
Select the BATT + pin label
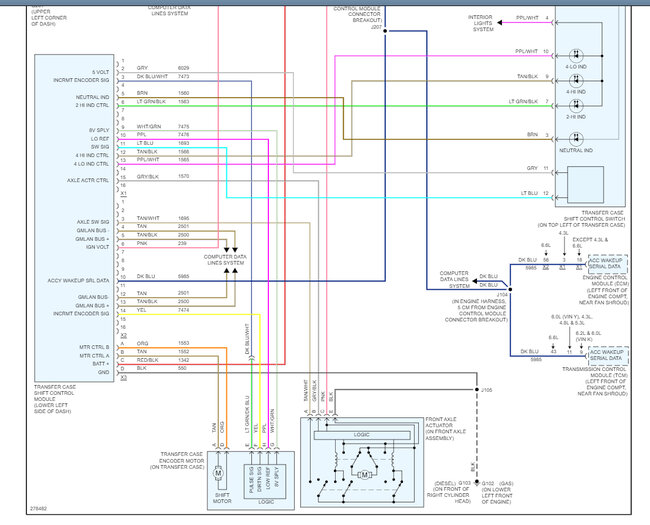[101, 364]
